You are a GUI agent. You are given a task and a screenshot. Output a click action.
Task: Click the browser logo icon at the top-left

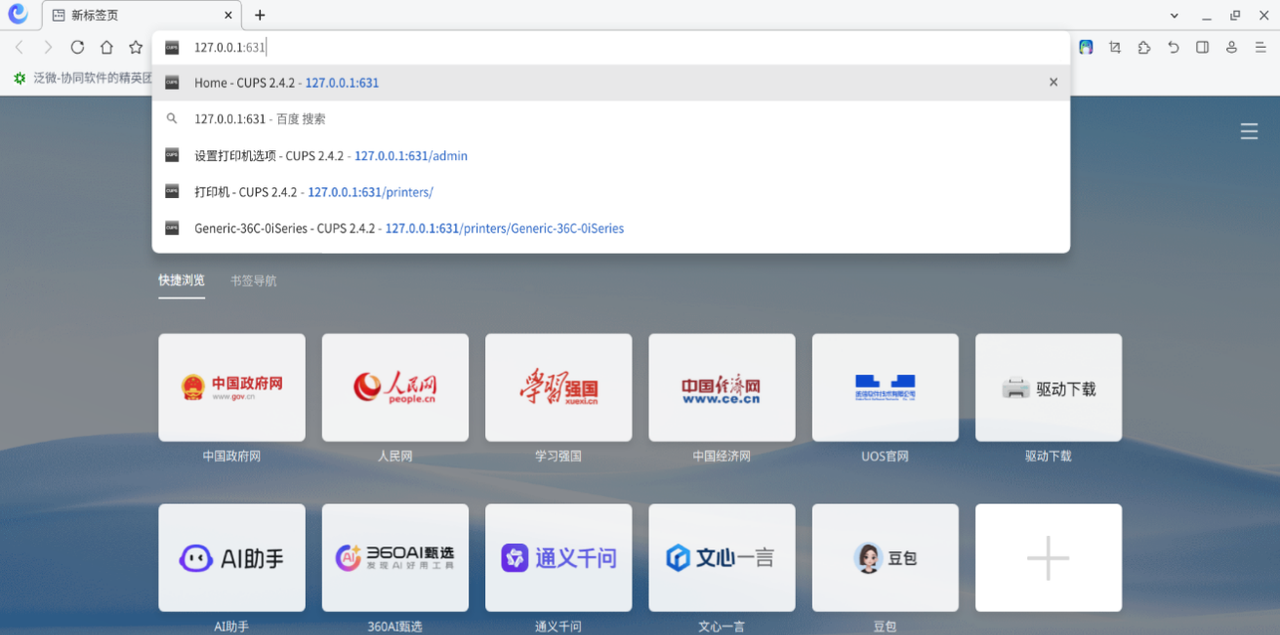(18, 14)
